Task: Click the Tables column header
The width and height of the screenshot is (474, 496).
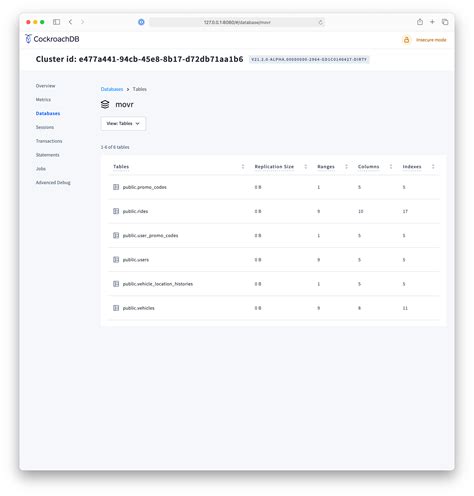Action: 121,166
